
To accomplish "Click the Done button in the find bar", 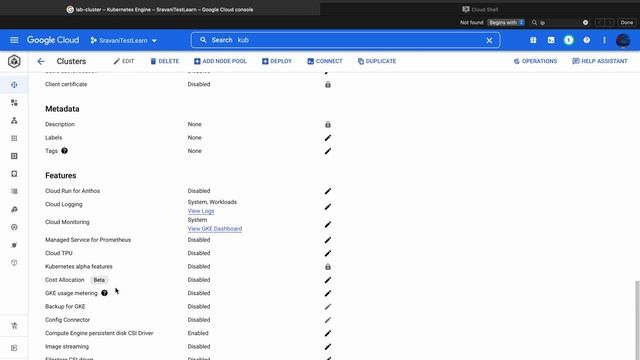I will (x=627, y=22).
